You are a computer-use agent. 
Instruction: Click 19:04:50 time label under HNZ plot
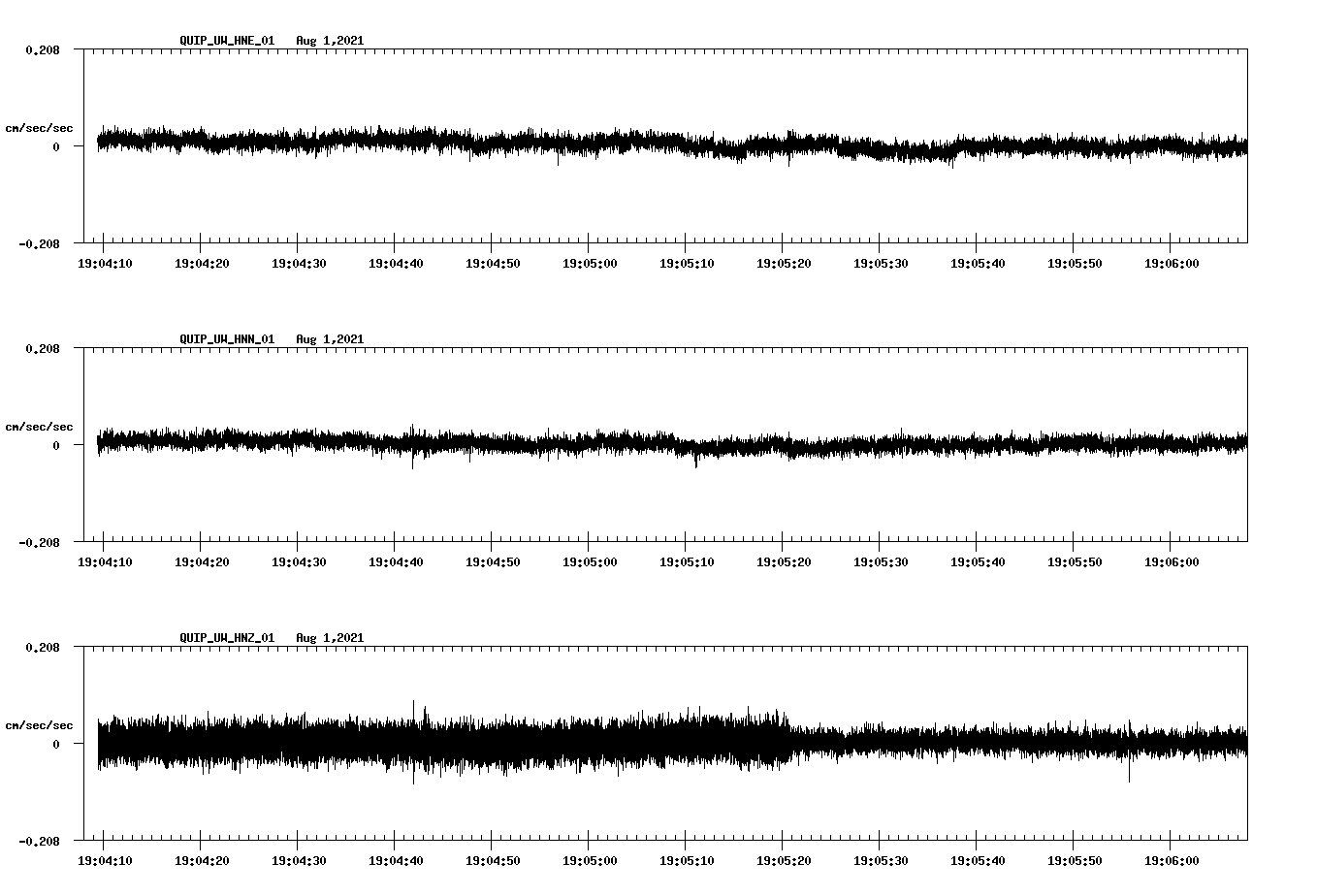coord(493,860)
